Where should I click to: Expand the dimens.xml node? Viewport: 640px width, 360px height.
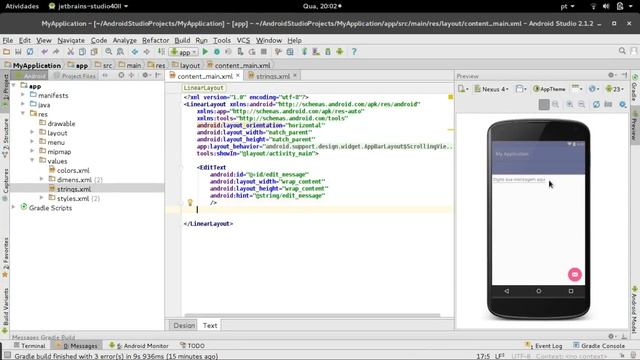coord(42,180)
